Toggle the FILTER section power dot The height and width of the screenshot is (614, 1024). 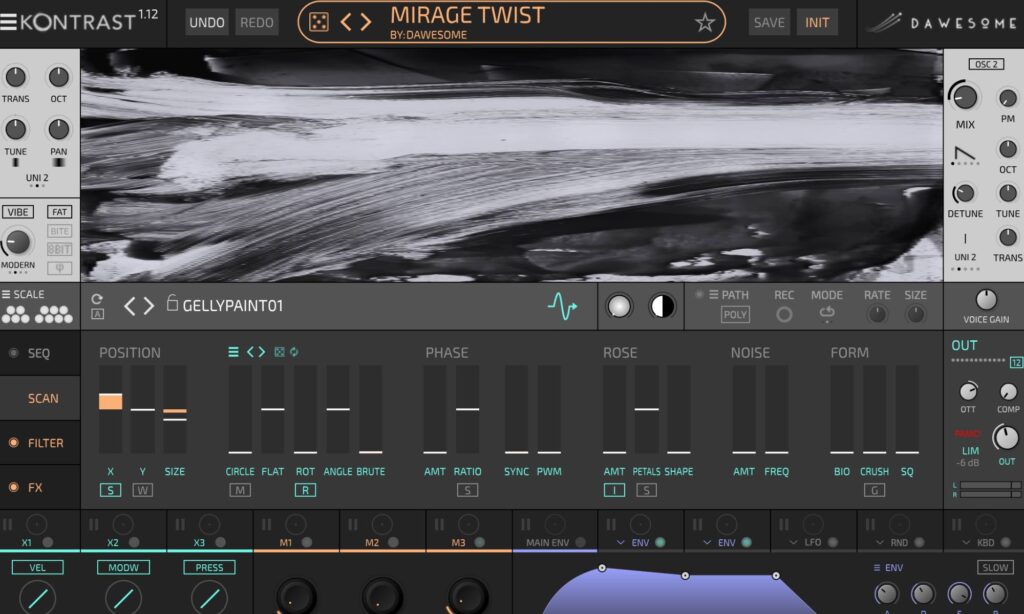tap(13, 443)
